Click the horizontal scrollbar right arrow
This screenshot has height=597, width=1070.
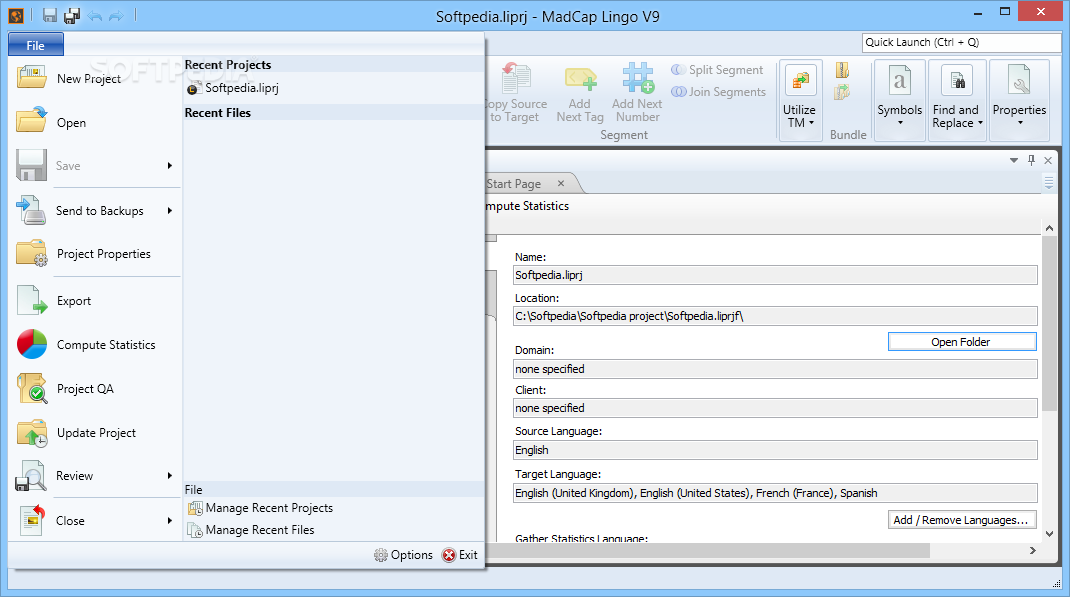(x=1032, y=551)
